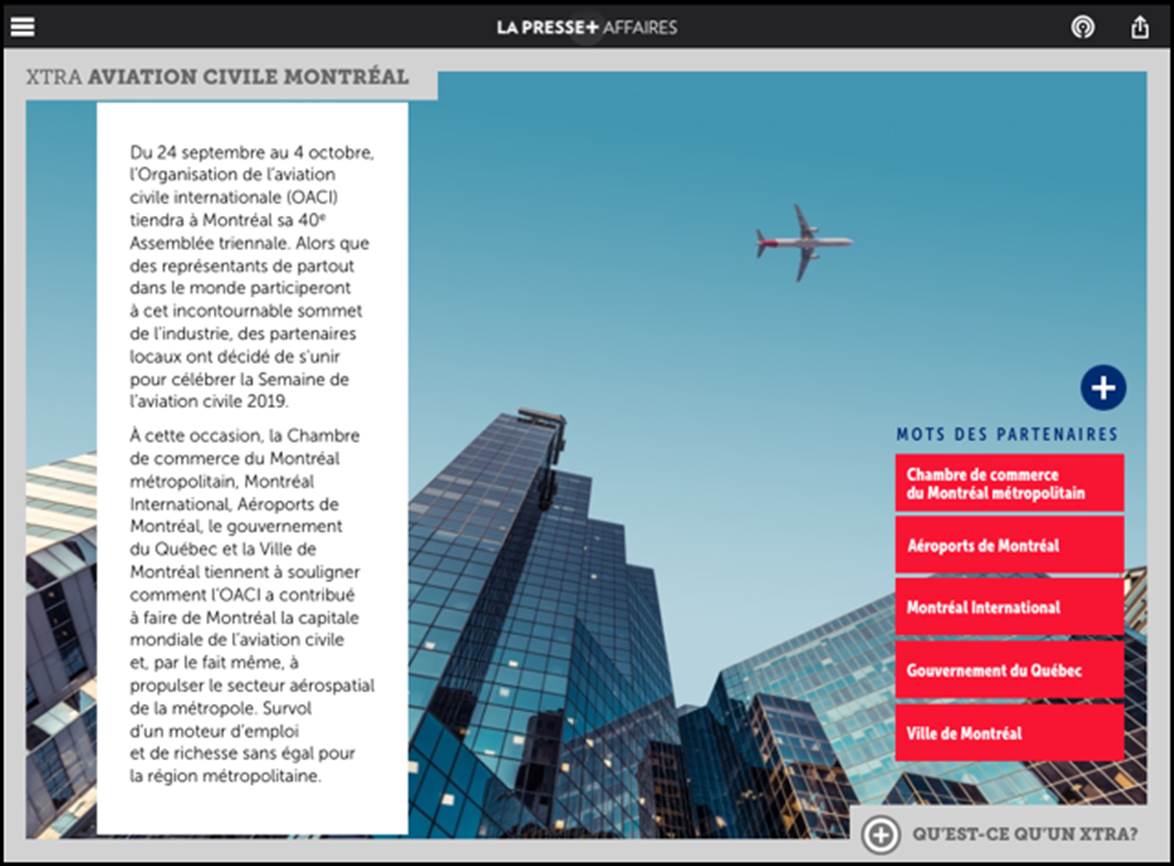Expand the blue plus circle button
Screen dimensions: 1174x866
(1103, 388)
